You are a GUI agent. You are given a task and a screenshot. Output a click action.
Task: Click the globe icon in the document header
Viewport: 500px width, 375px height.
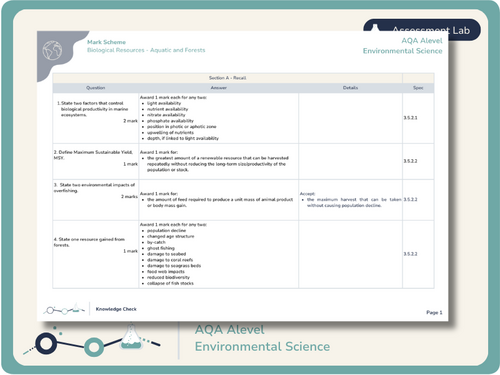pyautogui.click(x=52, y=50)
